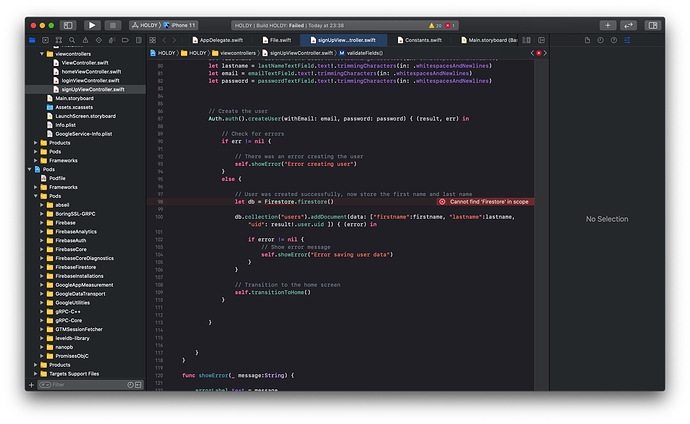Click line number 98 in the gutter

pyautogui.click(x=160, y=202)
